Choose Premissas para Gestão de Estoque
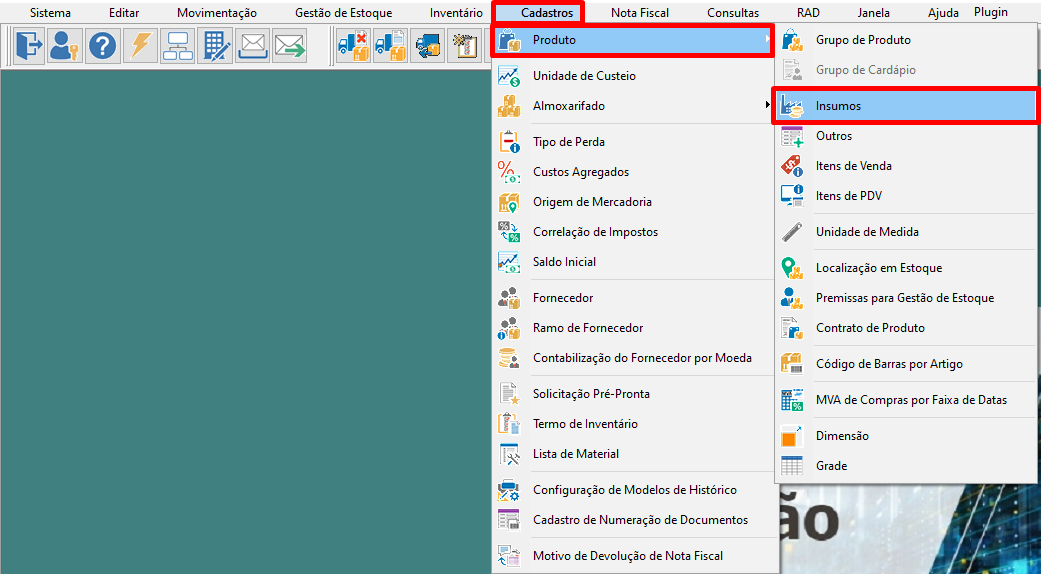 click(x=906, y=298)
